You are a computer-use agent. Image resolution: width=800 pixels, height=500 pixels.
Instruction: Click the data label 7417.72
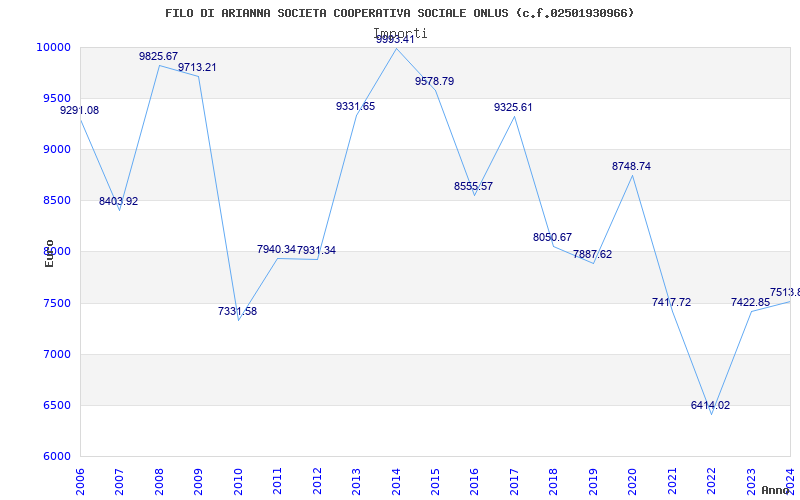click(x=671, y=302)
